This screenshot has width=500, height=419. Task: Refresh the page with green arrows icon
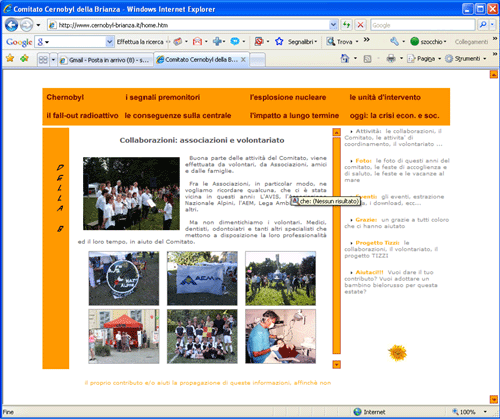(x=347, y=25)
